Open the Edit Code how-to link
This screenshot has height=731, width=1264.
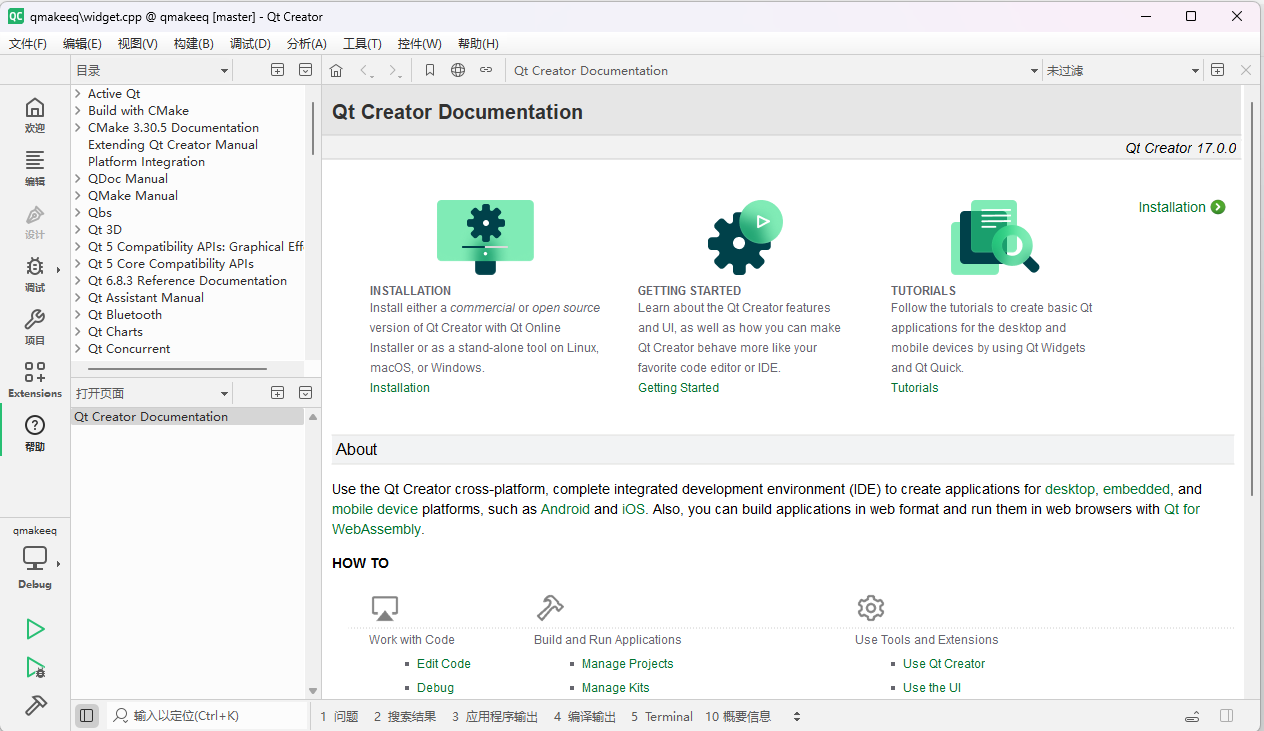[x=444, y=664]
